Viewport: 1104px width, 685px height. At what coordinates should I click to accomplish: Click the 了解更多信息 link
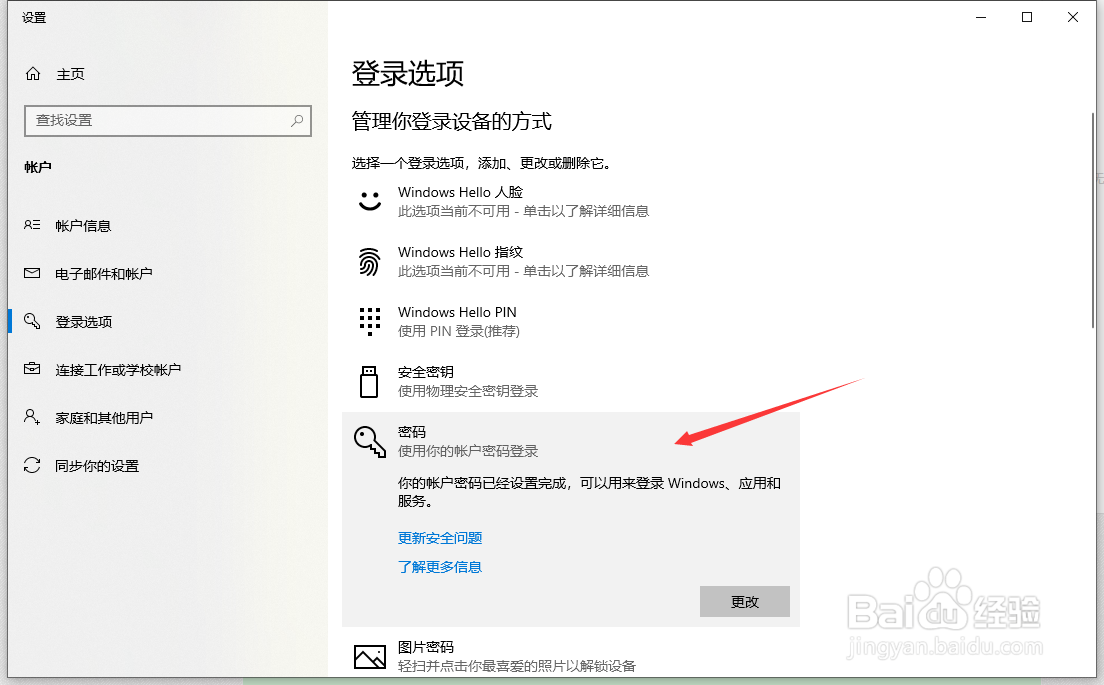tap(439, 567)
